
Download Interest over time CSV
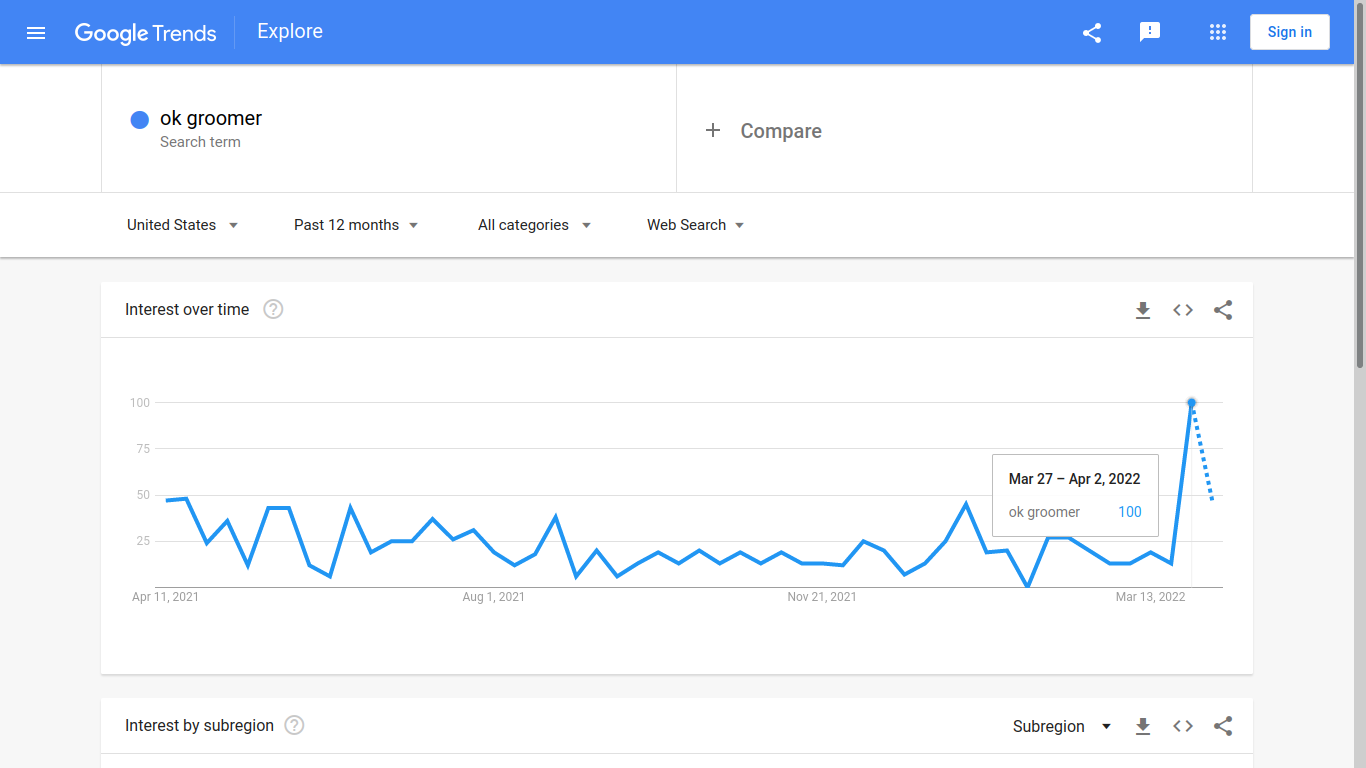pyautogui.click(x=1143, y=310)
